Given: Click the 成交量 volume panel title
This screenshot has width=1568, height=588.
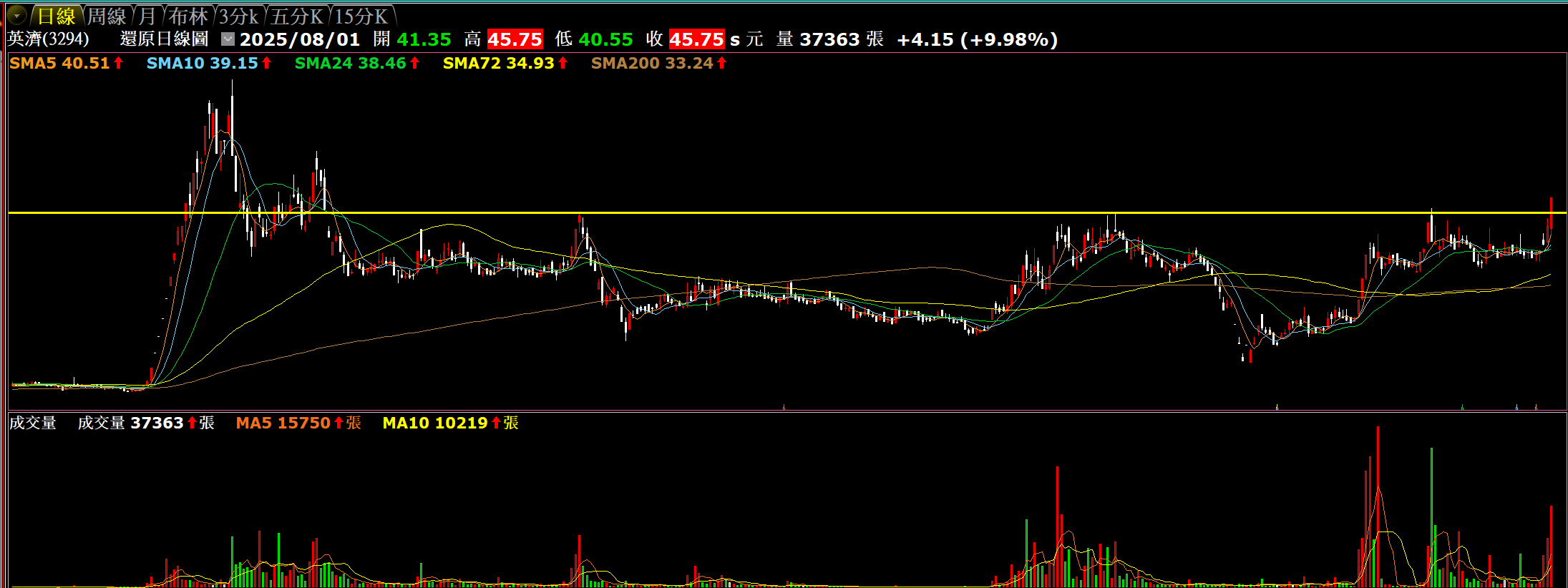Looking at the screenshot, I should (32, 423).
